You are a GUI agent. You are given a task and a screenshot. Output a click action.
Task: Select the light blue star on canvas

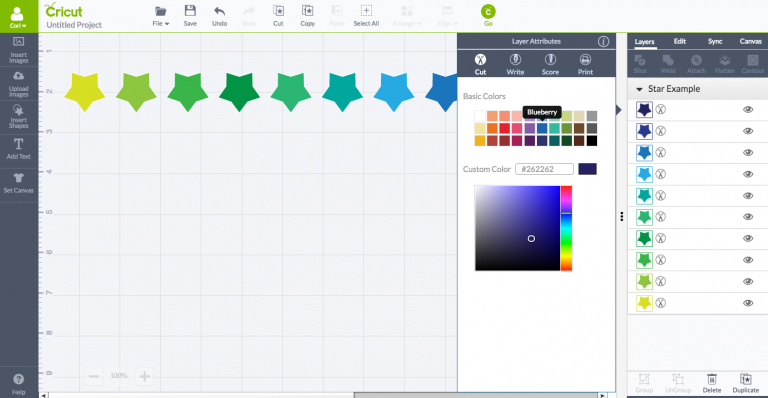click(x=394, y=92)
